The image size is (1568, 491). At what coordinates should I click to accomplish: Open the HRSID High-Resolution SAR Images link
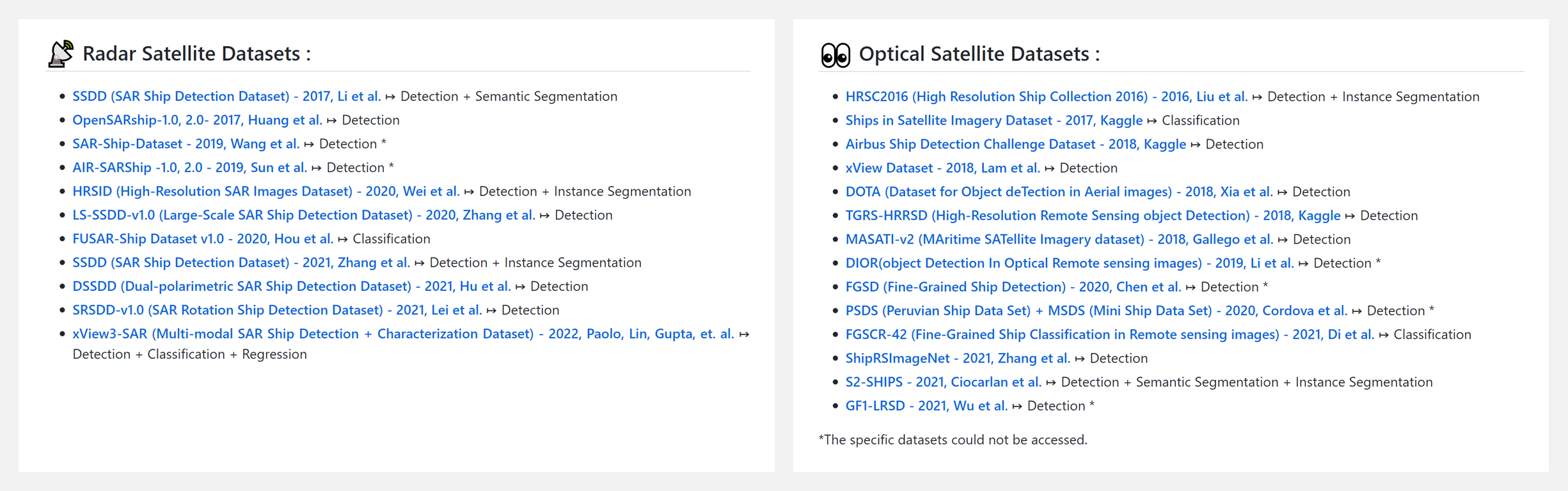(265, 191)
